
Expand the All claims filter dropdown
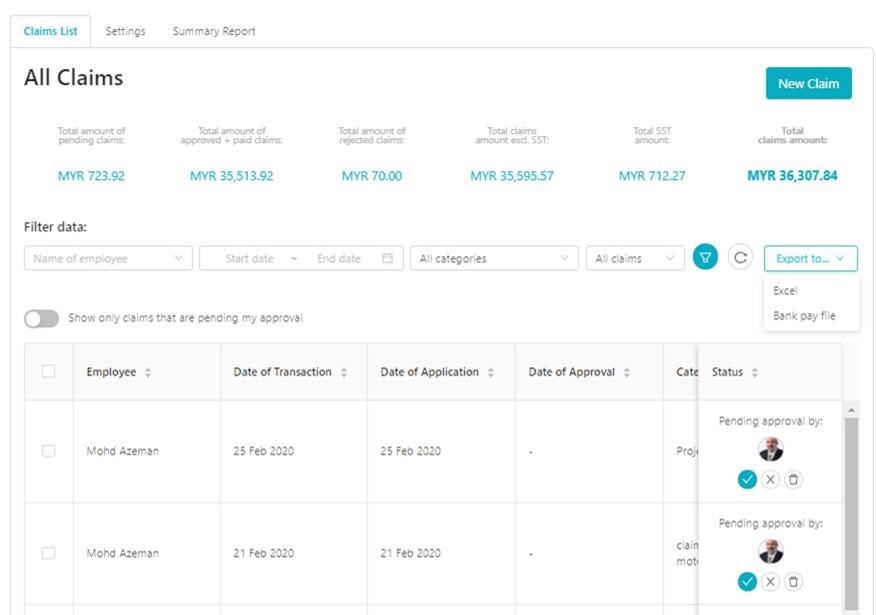point(635,259)
